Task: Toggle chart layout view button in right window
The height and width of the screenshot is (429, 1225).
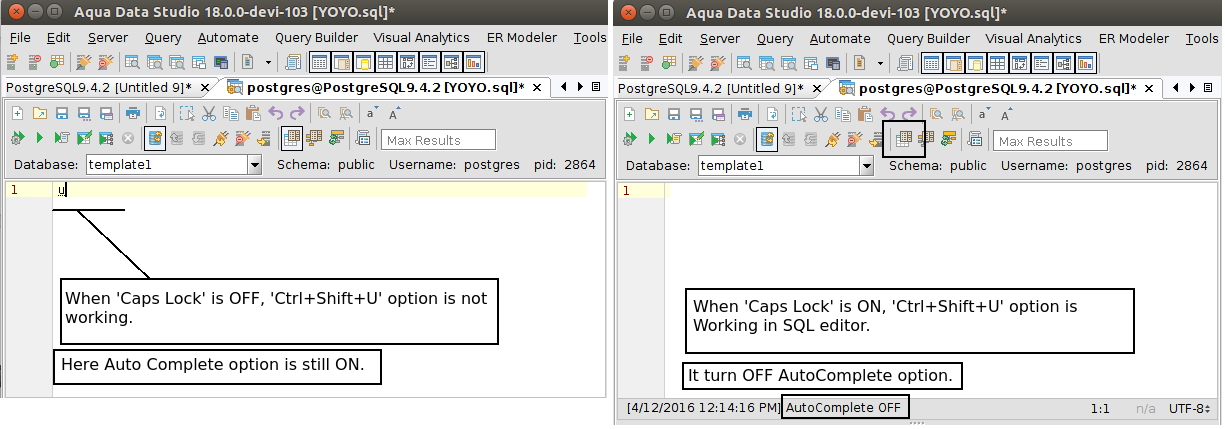Action: [x=1085, y=61]
